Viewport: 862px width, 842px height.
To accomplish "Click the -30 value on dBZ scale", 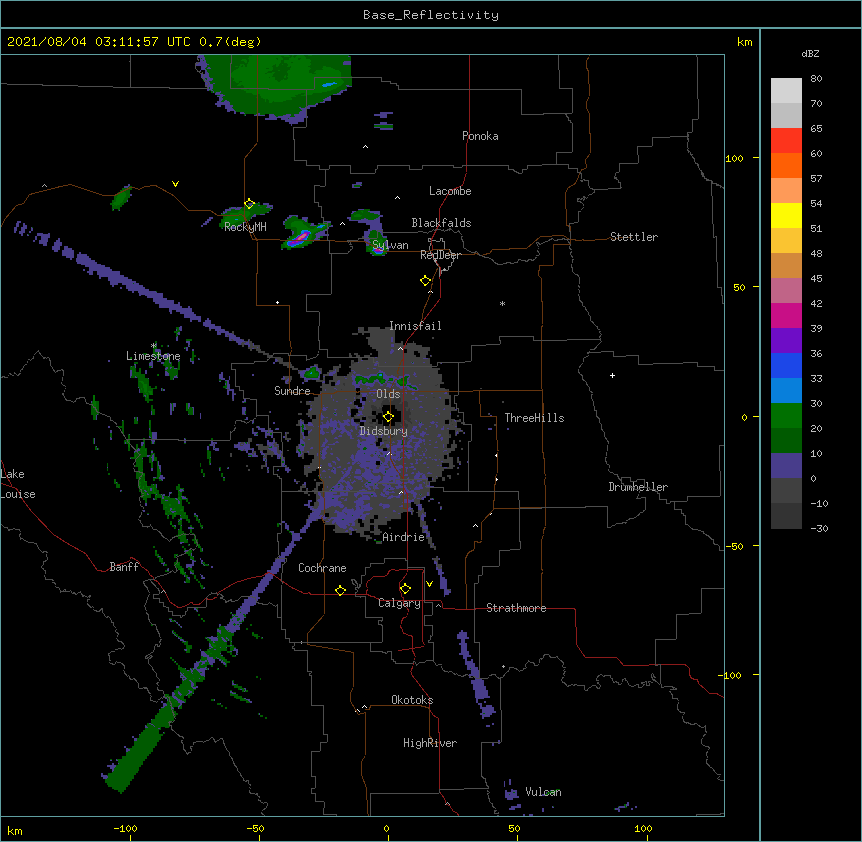I will point(819,528).
